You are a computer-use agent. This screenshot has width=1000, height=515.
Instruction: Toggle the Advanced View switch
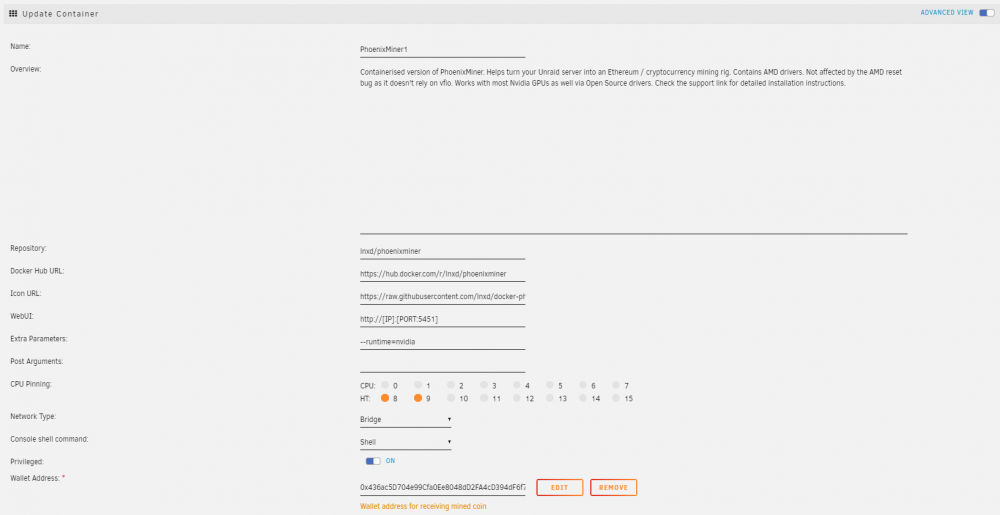click(x=987, y=13)
